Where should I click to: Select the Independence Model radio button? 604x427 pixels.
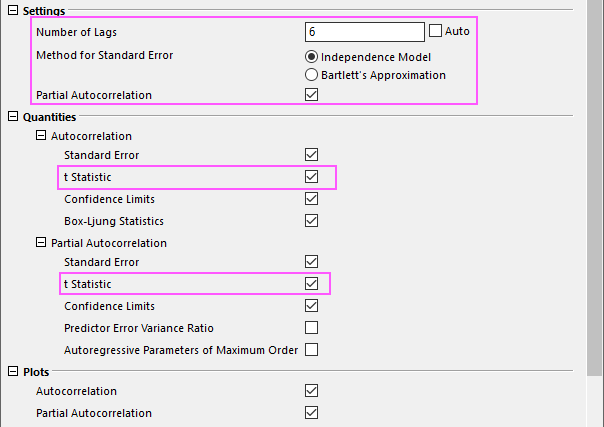tap(311, 57)
